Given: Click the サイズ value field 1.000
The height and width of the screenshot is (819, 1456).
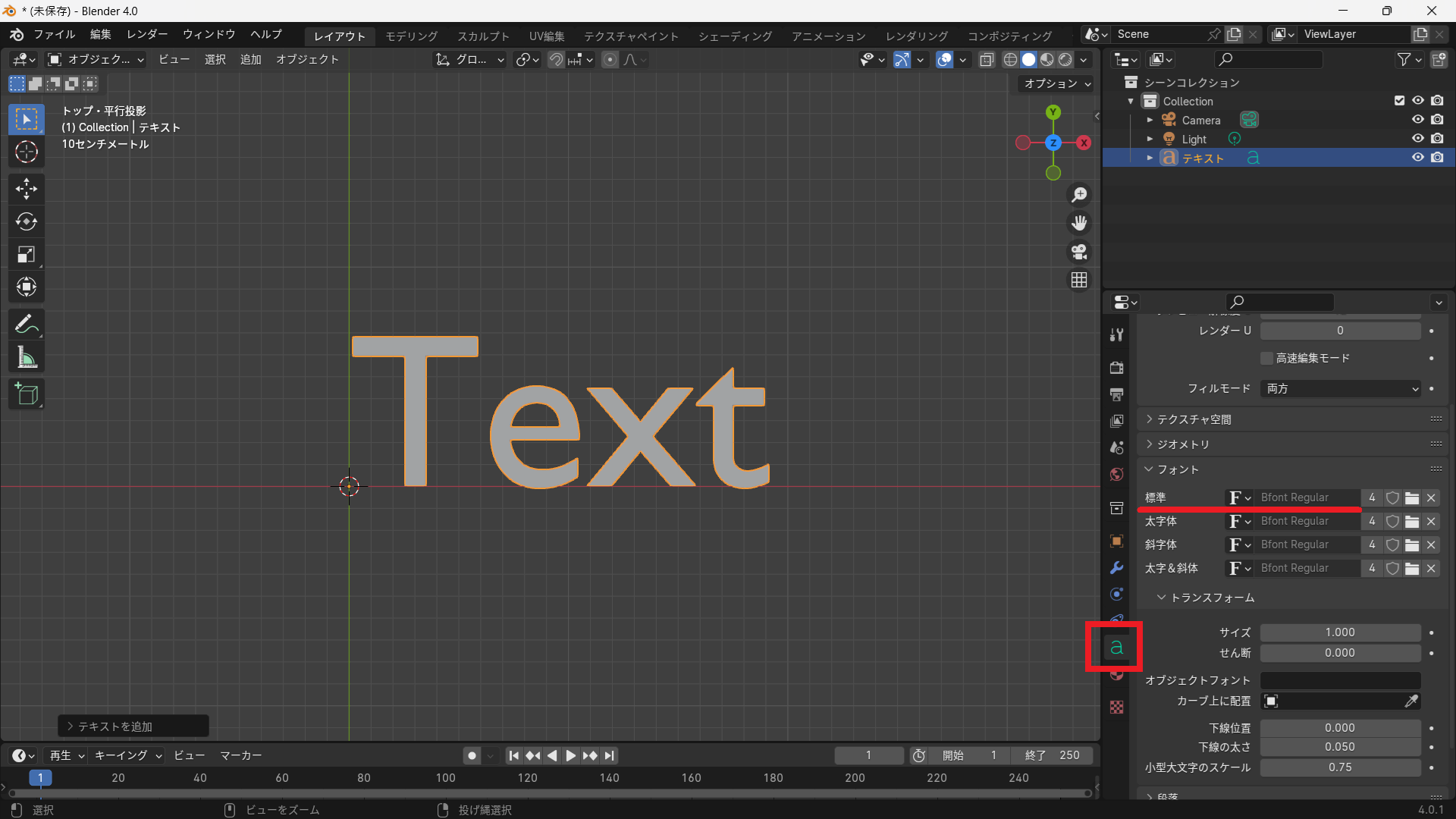Looking at the screenshot, I should pos(1340,632).
